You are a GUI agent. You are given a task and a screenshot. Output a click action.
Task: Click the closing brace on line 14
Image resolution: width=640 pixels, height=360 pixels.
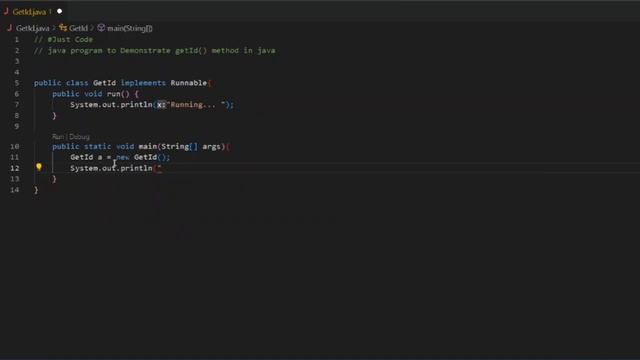[36, 190]
